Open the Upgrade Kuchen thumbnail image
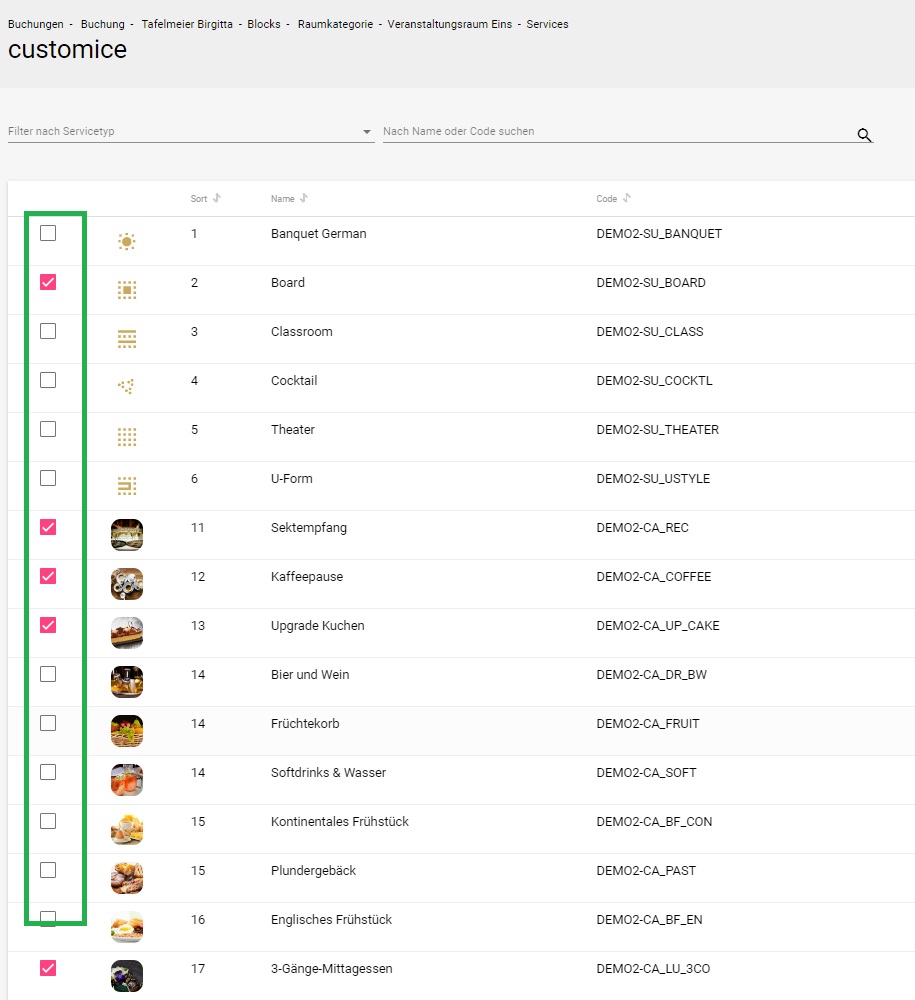 [x=127, y=633]
